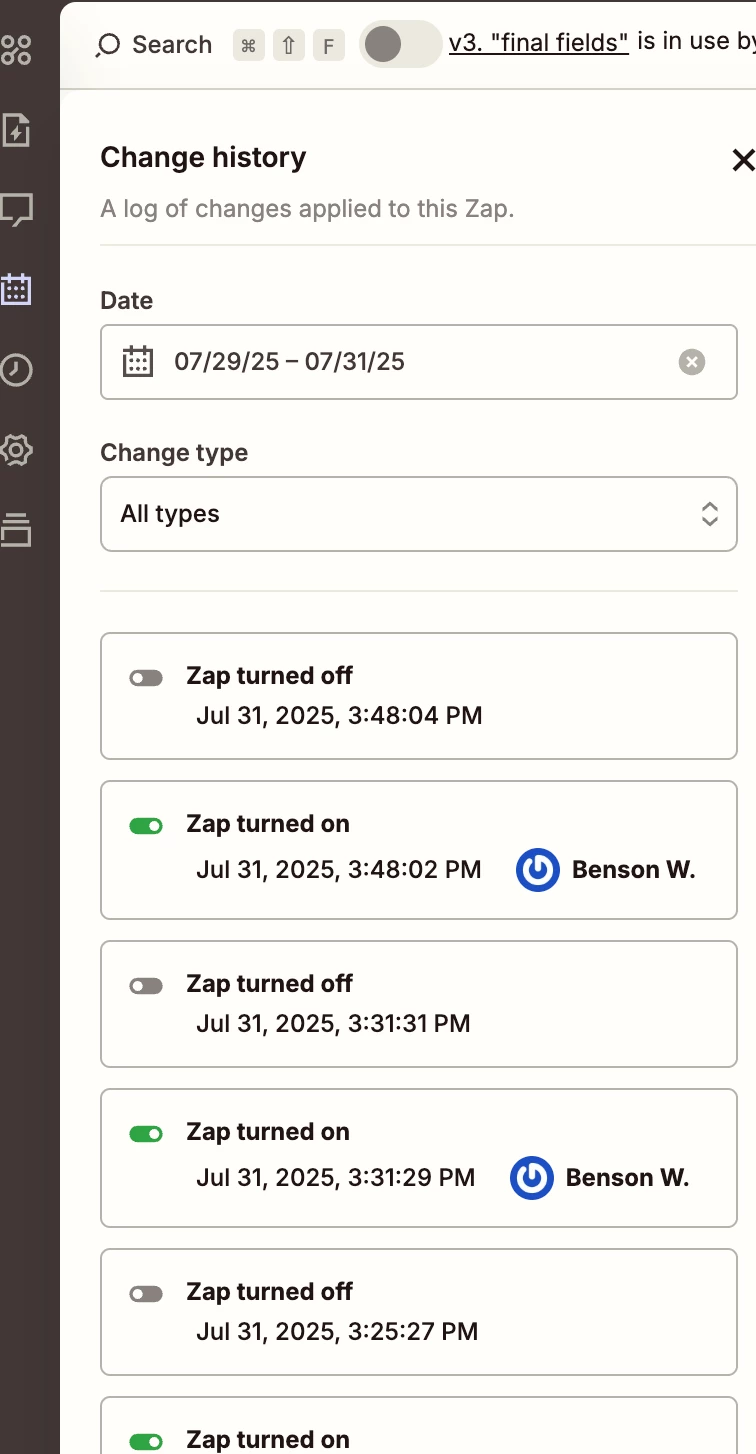Clear the date range filter
Image resolution: width=756 pixels, height=1454 pixels.
tap(692, 362)
